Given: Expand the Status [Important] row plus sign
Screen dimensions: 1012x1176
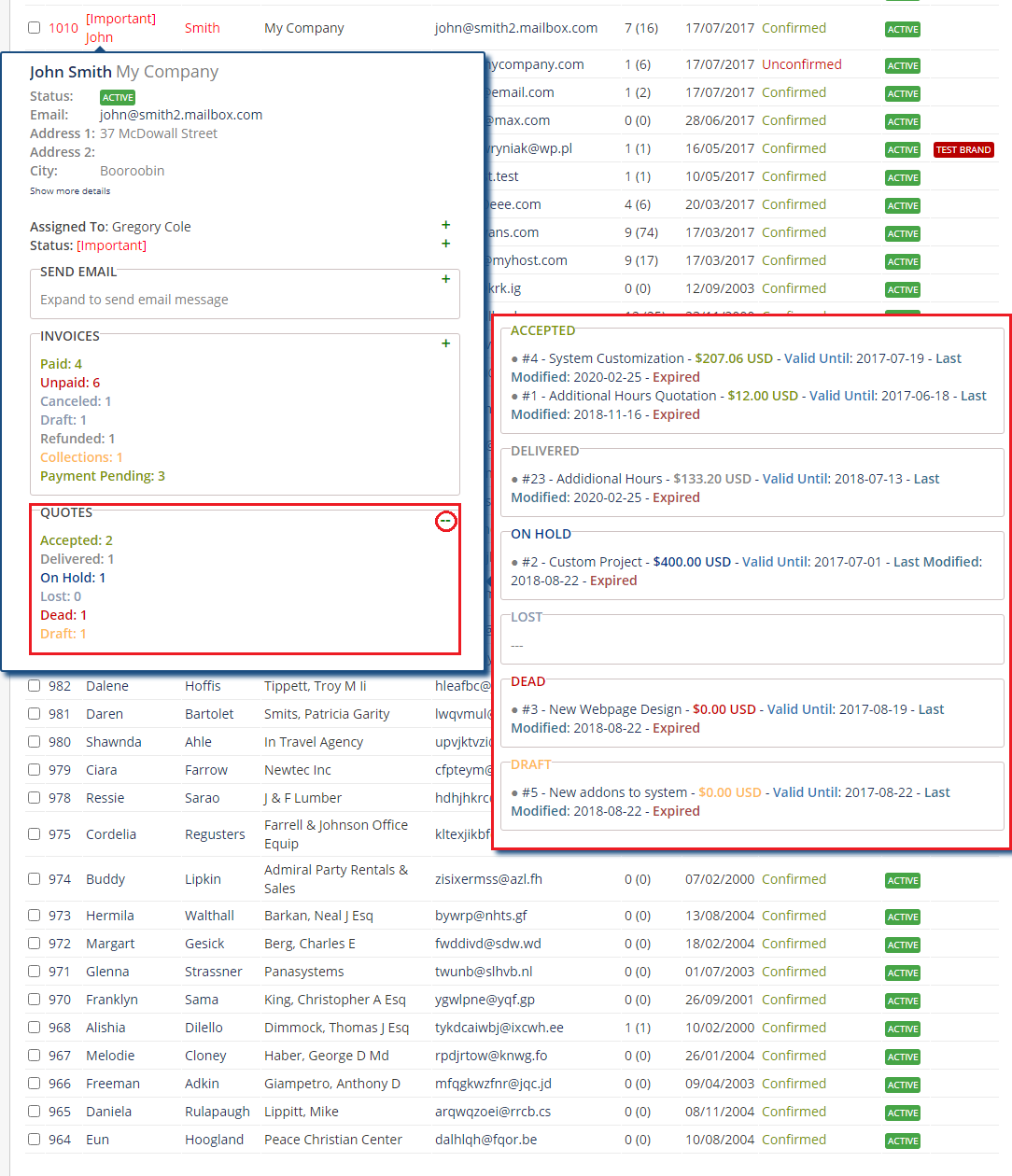Looking at the screenshot, I should click(x=445, y=244).
